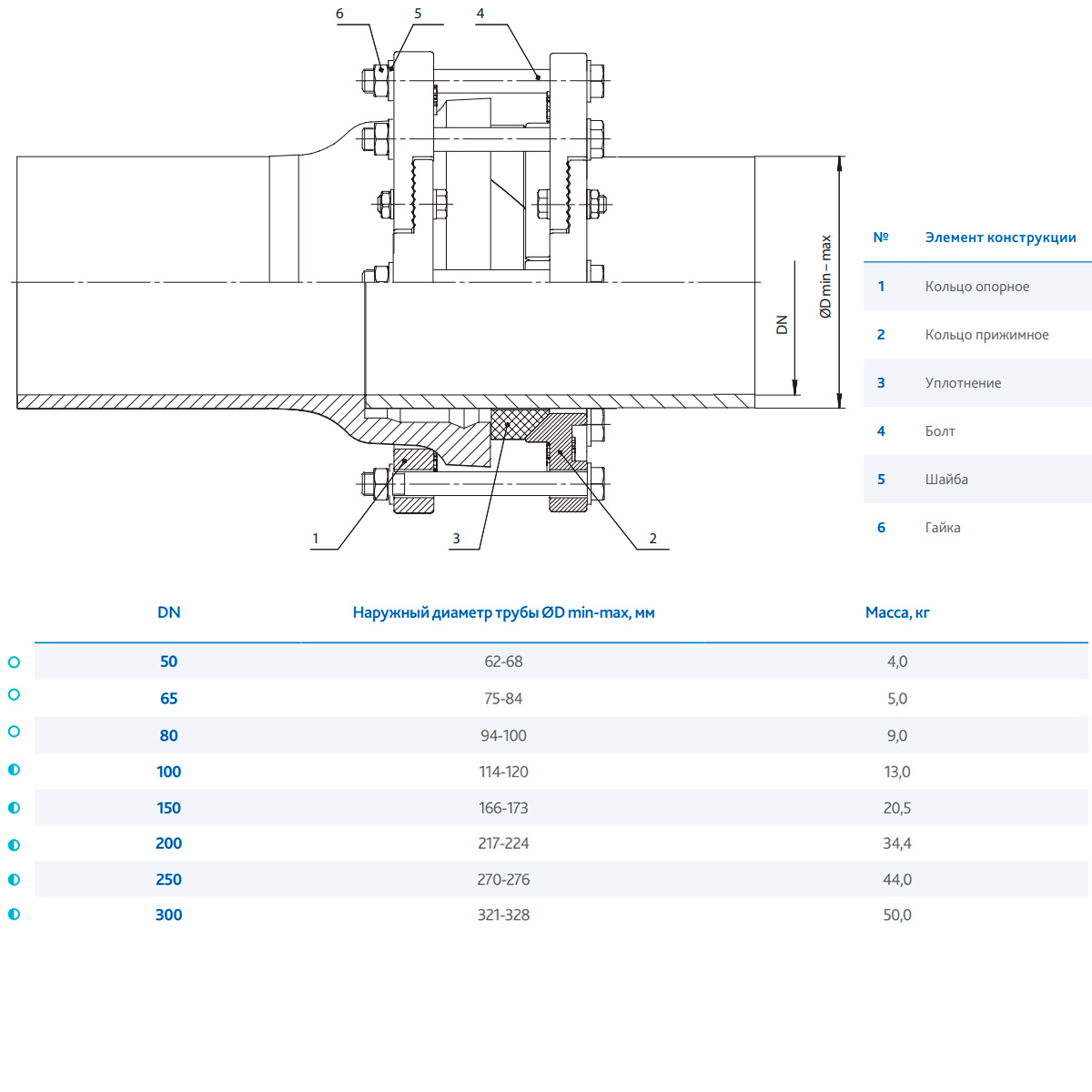This screenshot has height=1092, width=1092.
Task: Click the half-filled circle beside DN 300
Action: 14,915
